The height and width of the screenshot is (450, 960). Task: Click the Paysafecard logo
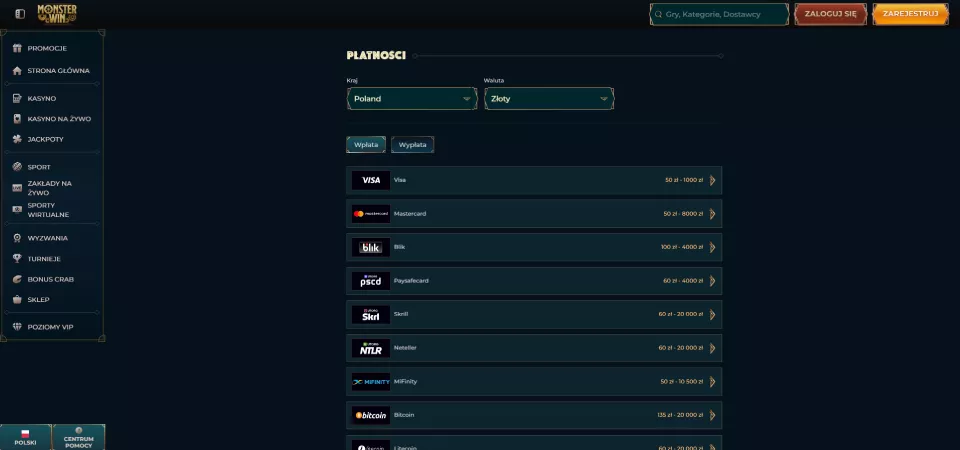(370, 281)
